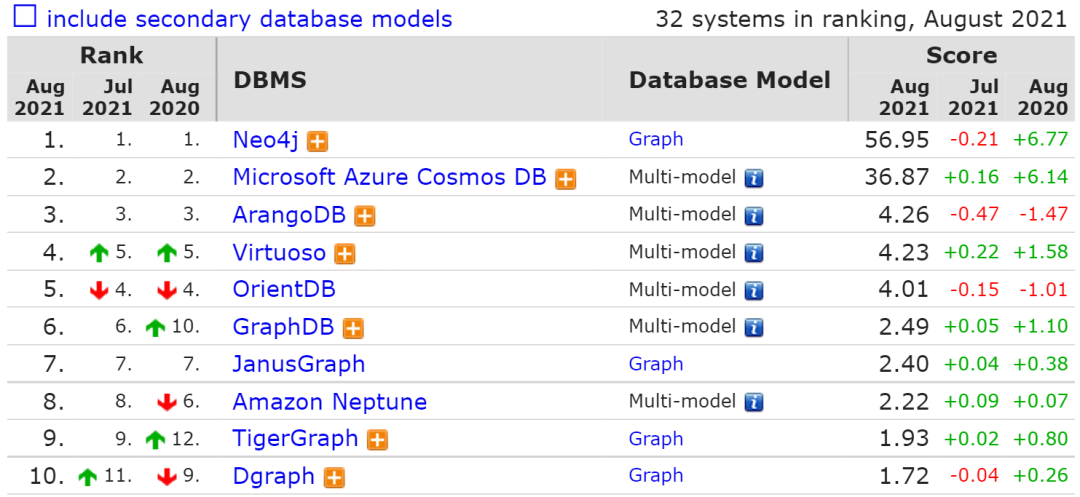Click the plus icon beside Dgraph

(x=335, y=478)
